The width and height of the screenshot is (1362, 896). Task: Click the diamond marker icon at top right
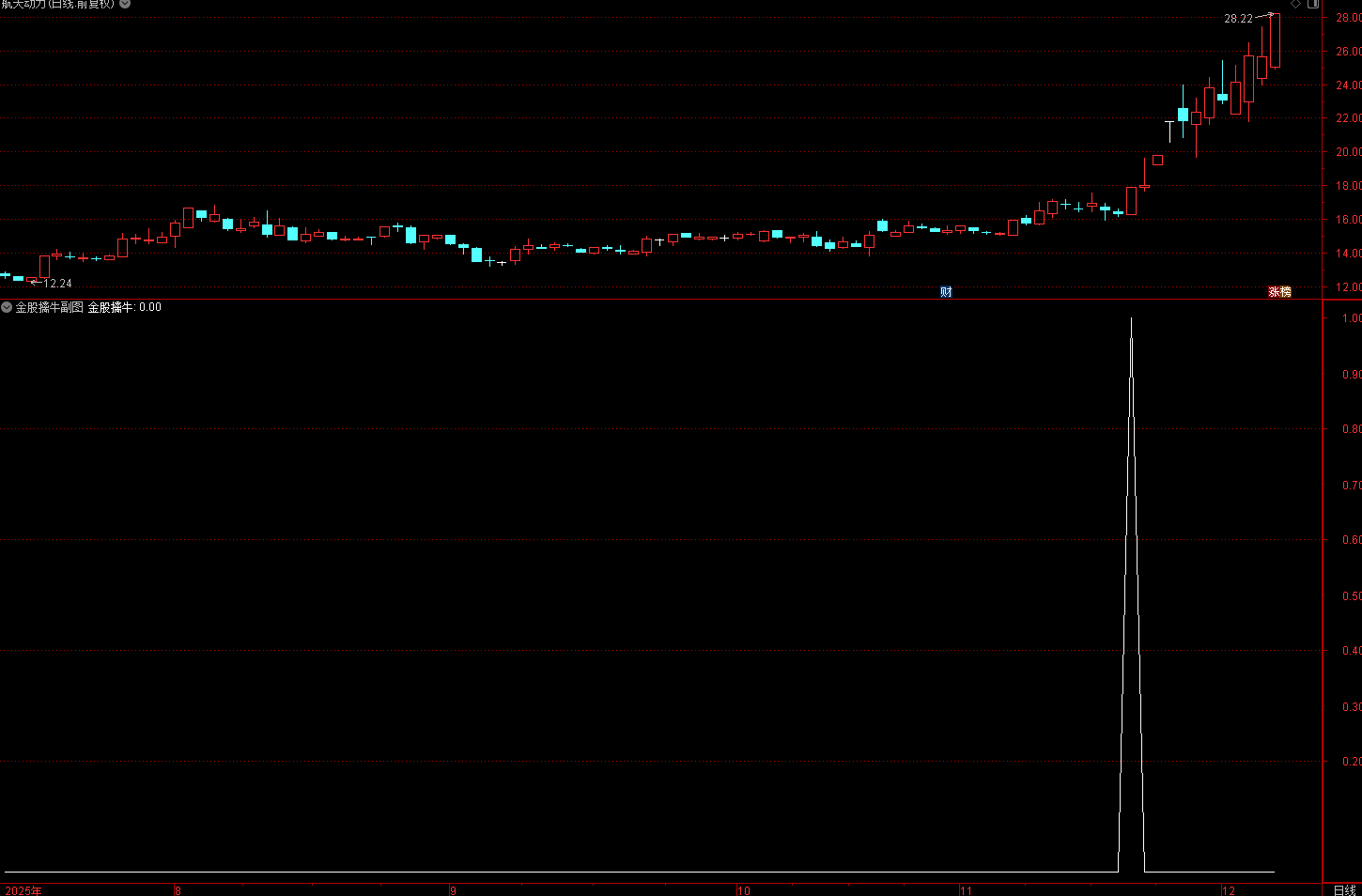(x=1296, y=4)
